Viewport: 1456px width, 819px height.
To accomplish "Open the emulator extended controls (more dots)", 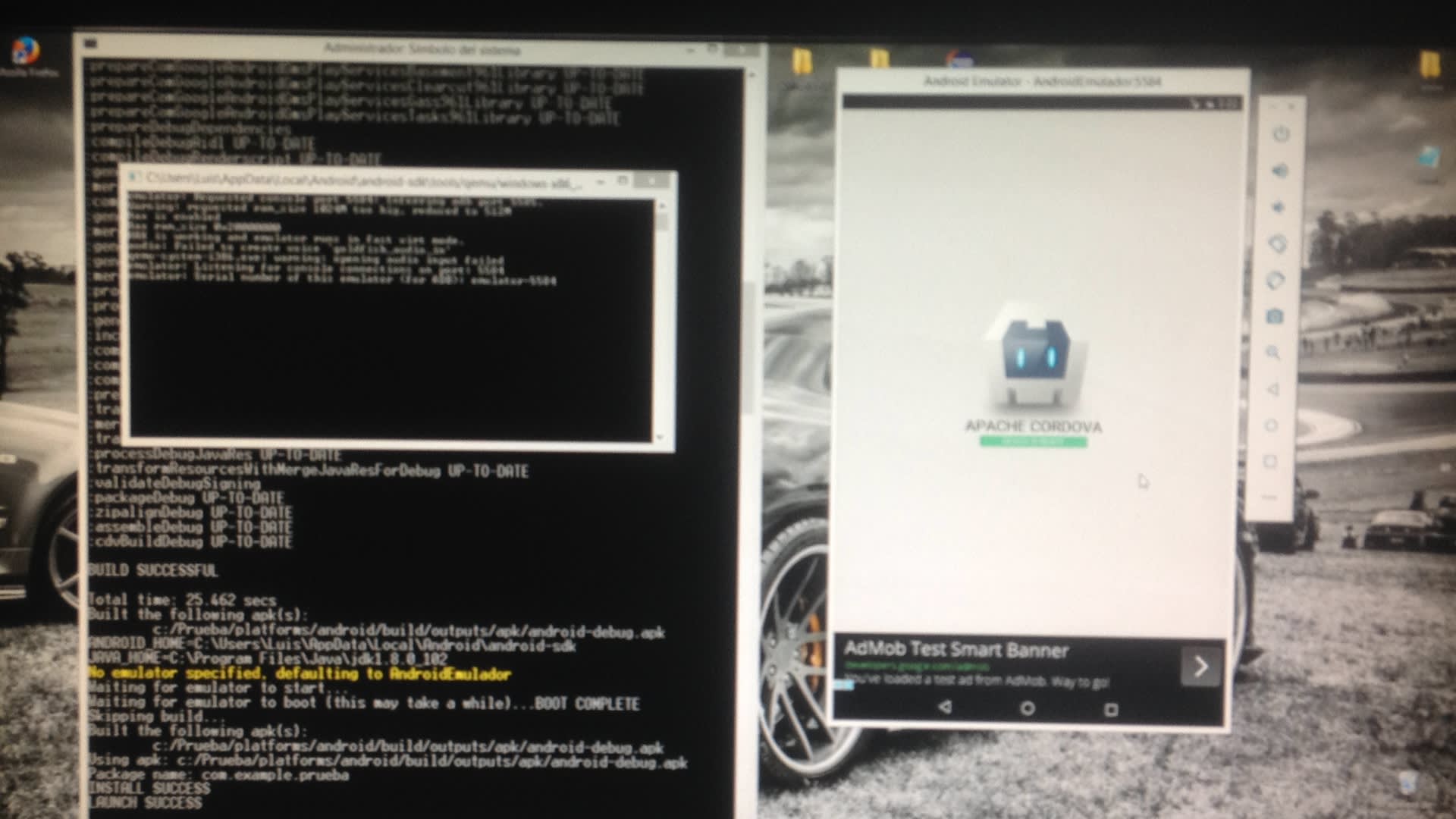I will click(x=1269, y=497).
